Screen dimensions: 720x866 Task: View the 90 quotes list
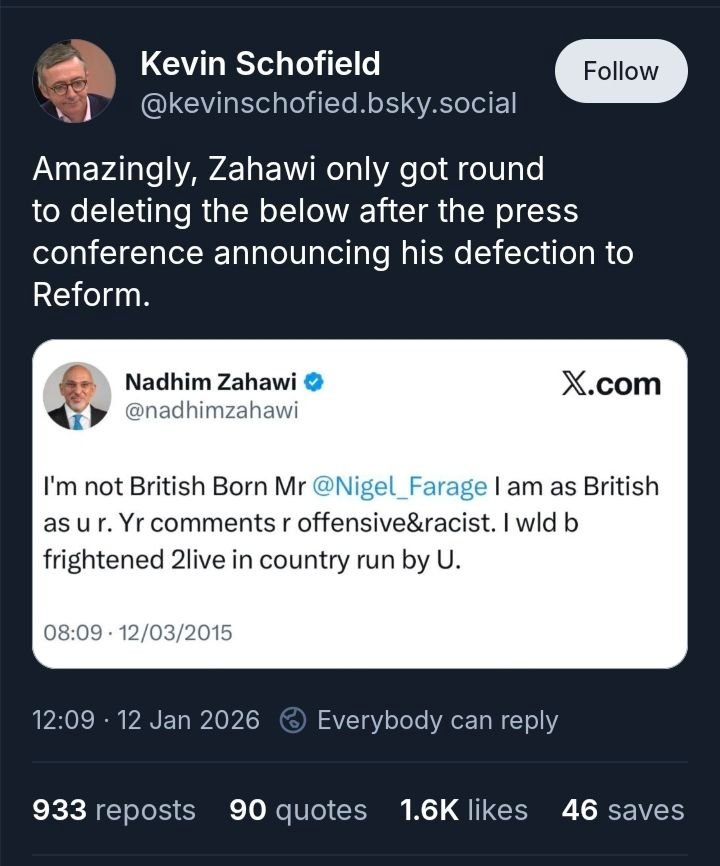pos(298,810)
